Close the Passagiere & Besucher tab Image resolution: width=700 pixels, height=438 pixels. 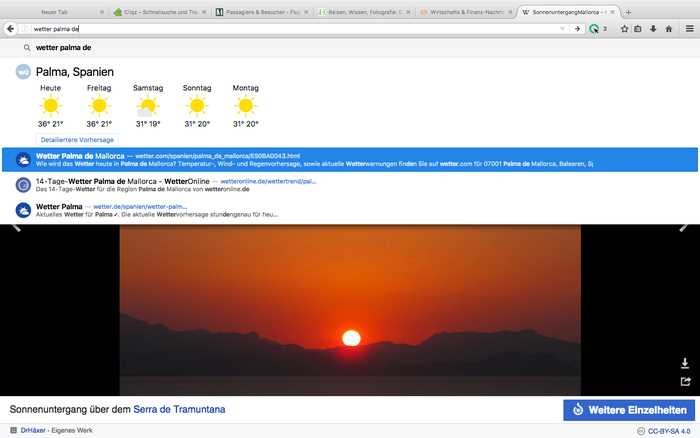coord(306,12)
